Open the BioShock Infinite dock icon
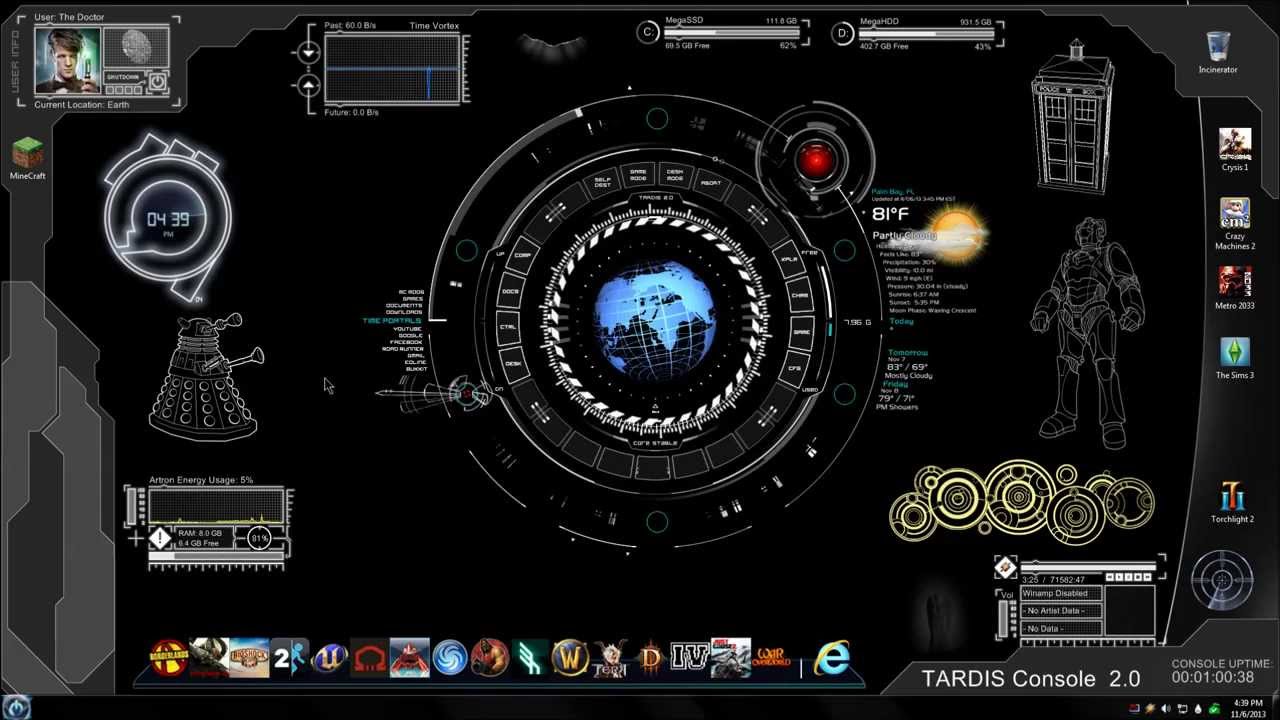Image resolution: width=1280 pixels, height=720 pixels. [x=249, y=658]
